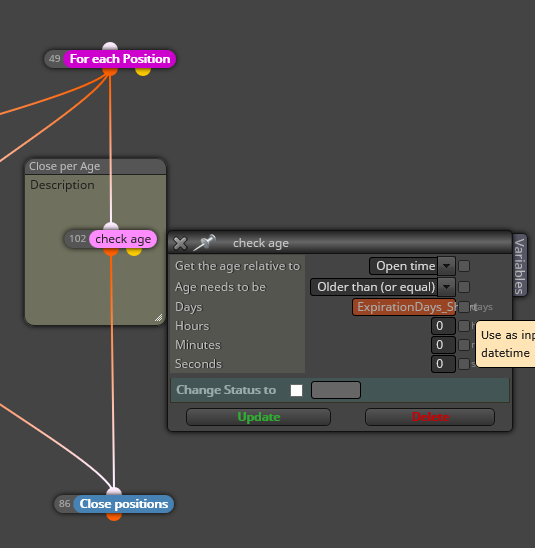Click the yellow output connector of check age

(x=134, y=251)
